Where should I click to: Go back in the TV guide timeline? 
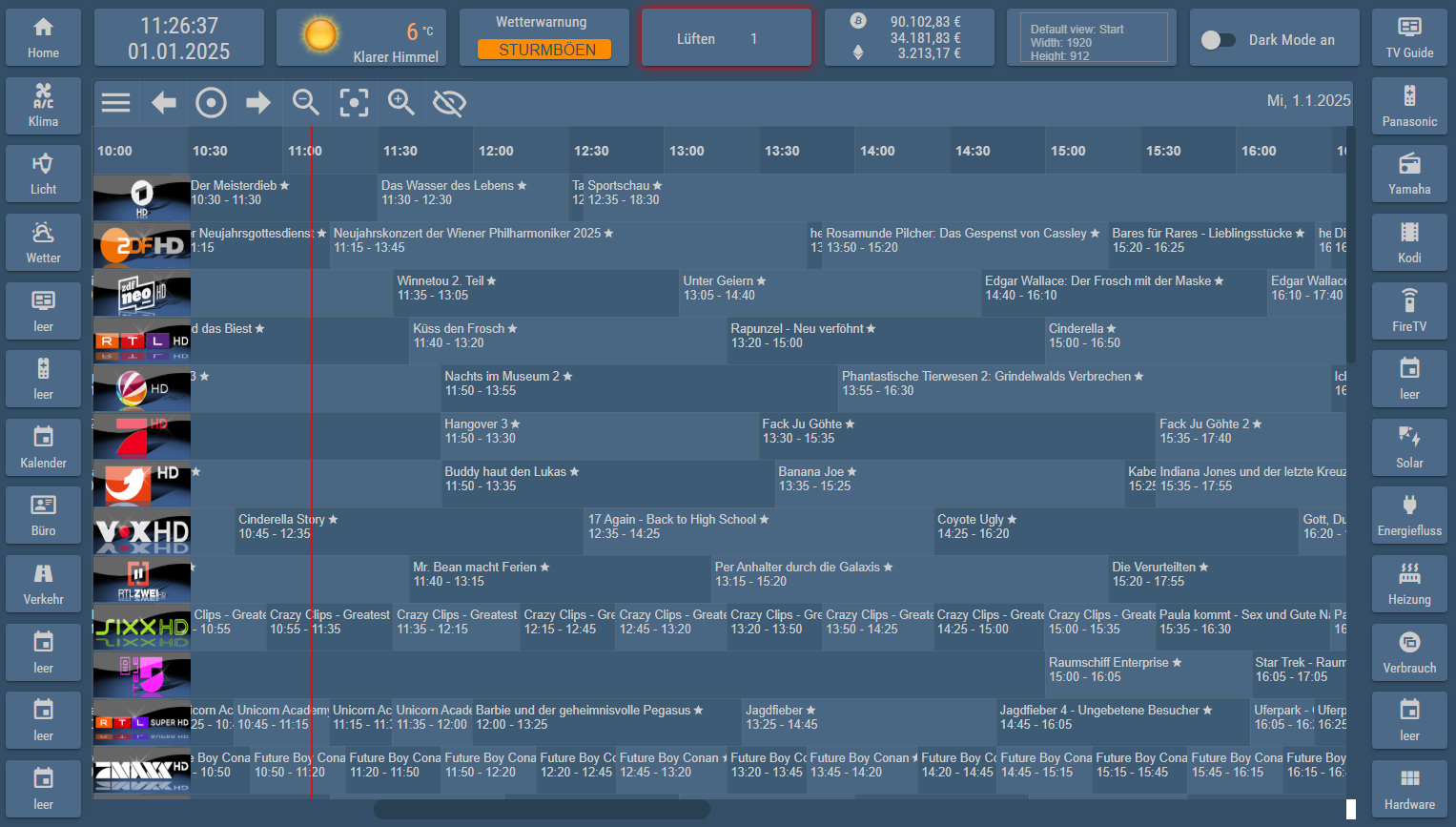pos(164,102)
